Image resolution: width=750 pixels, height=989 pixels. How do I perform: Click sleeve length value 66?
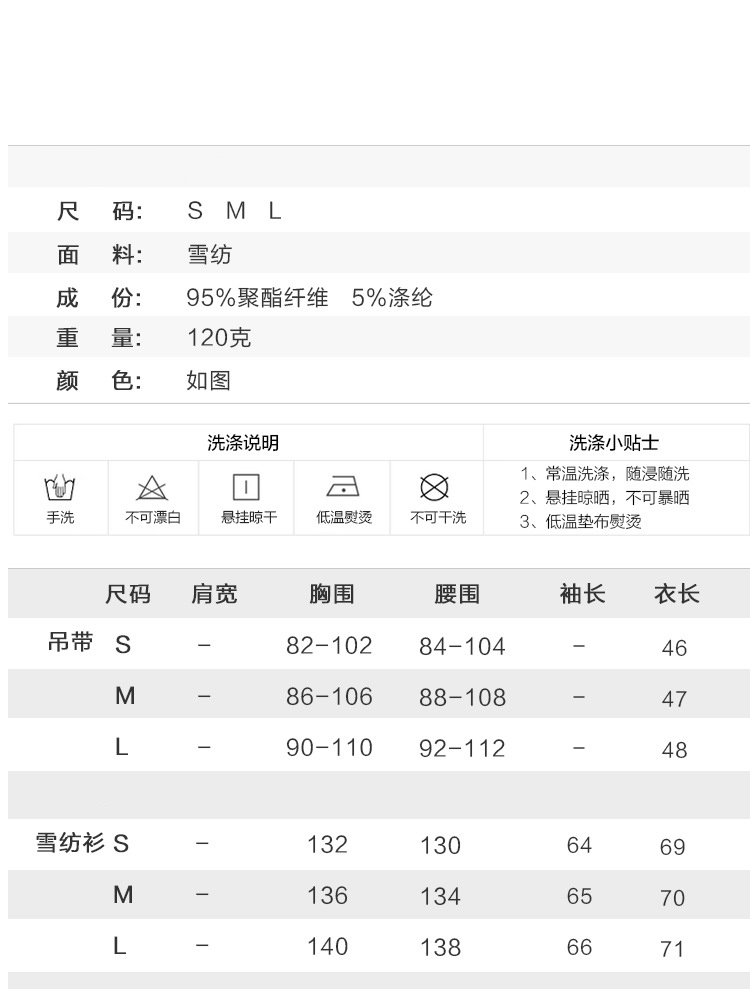579,947
